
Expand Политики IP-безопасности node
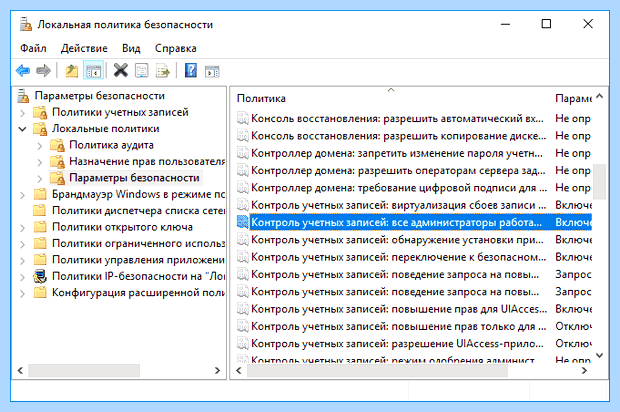coord(23,277)
